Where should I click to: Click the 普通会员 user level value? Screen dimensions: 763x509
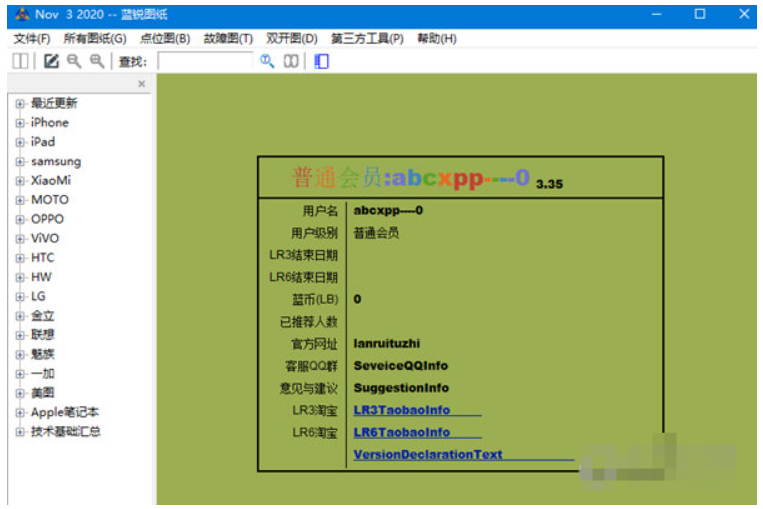(x=376, y=233)
